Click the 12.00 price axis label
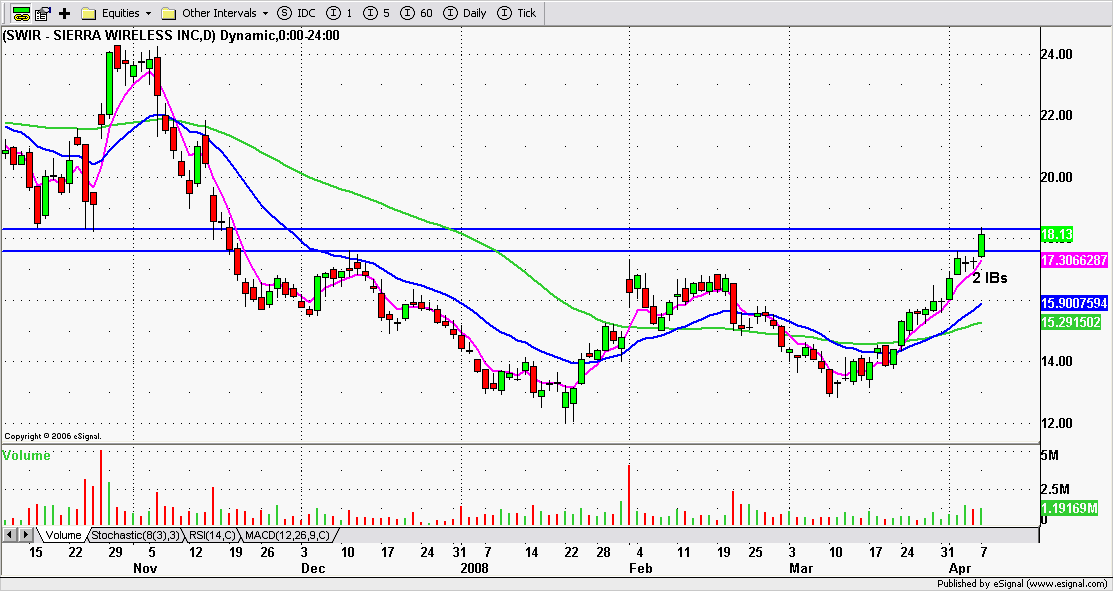The width and height of the screenshot is (1113, 591). coord(1057,424)
